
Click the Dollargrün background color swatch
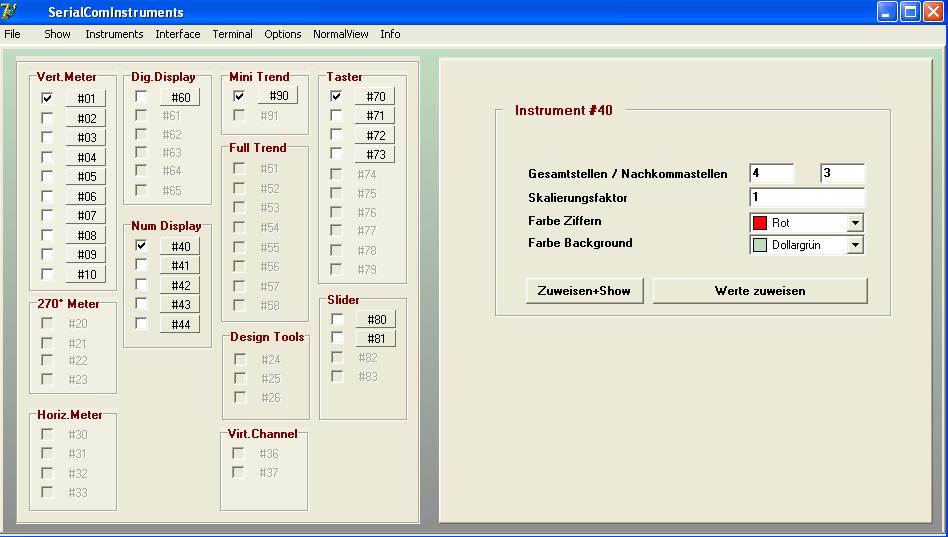760,245
